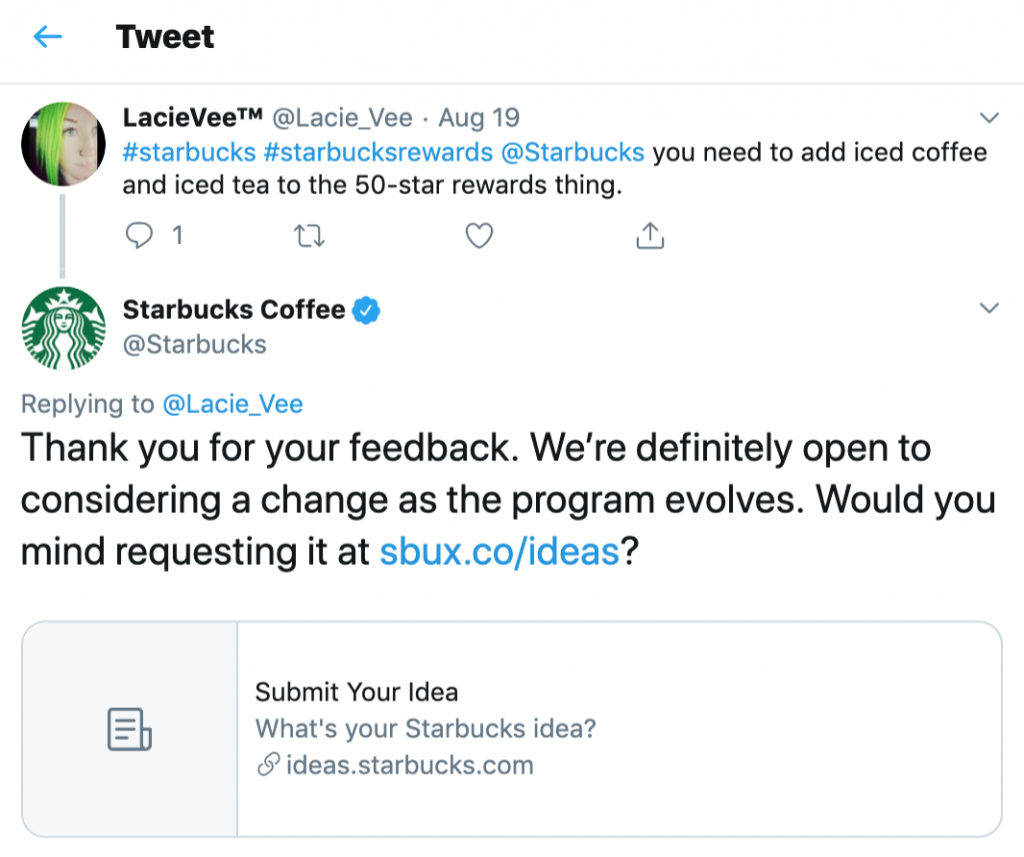Click the @Lacie_Vee mention in Replying to
The height and width of the screenshot is (857, 1024).
click(x=232, y=404)
